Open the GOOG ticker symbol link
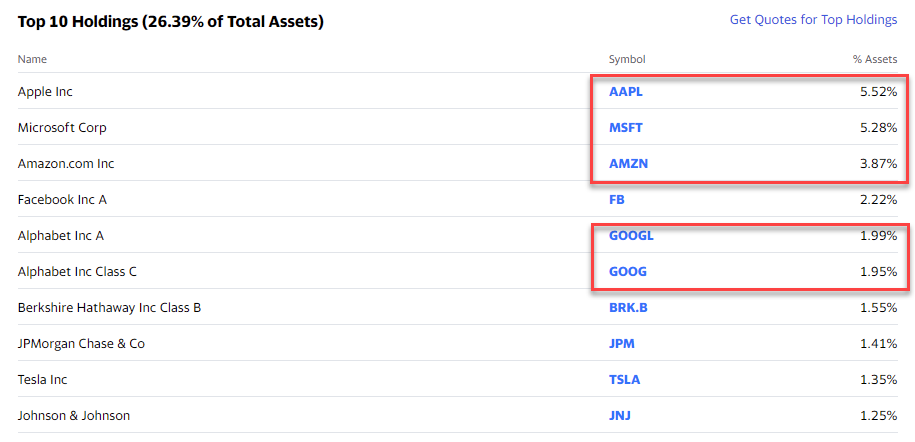The height and width of the screenshot is (442, 915). [x=628, y=272]
